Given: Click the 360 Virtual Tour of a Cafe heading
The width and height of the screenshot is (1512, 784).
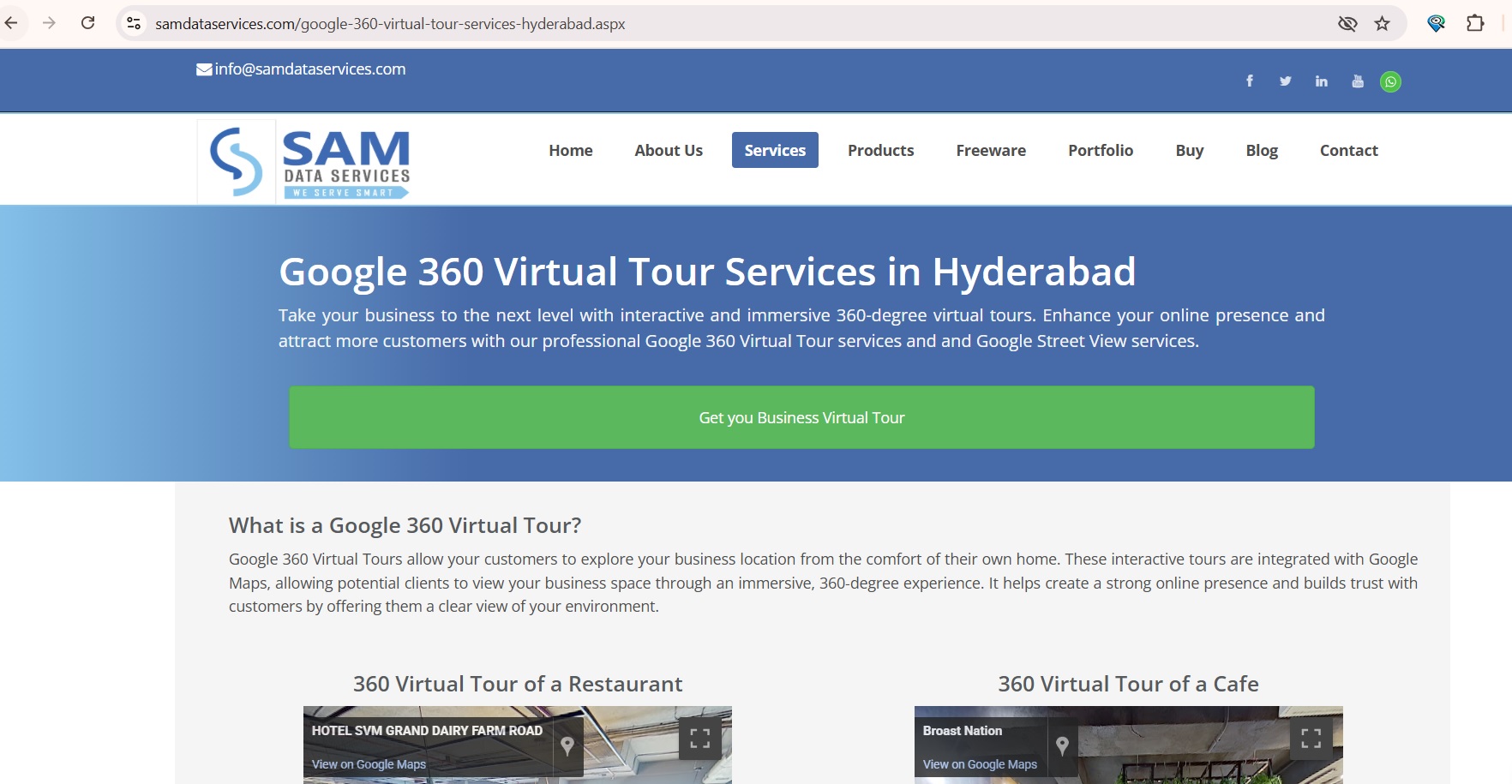Looking at the screenshot, I should (x=1128, y=684).
